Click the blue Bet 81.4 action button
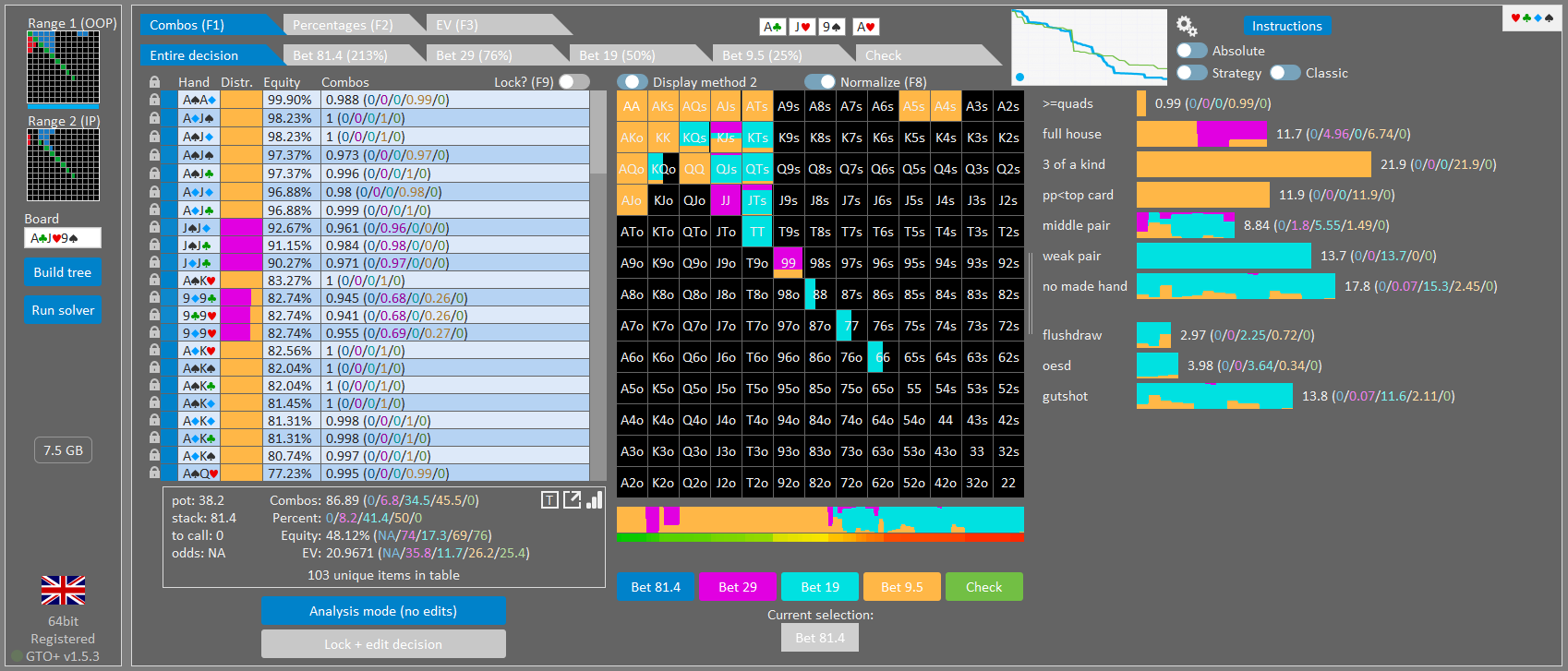 coord(656,587)
